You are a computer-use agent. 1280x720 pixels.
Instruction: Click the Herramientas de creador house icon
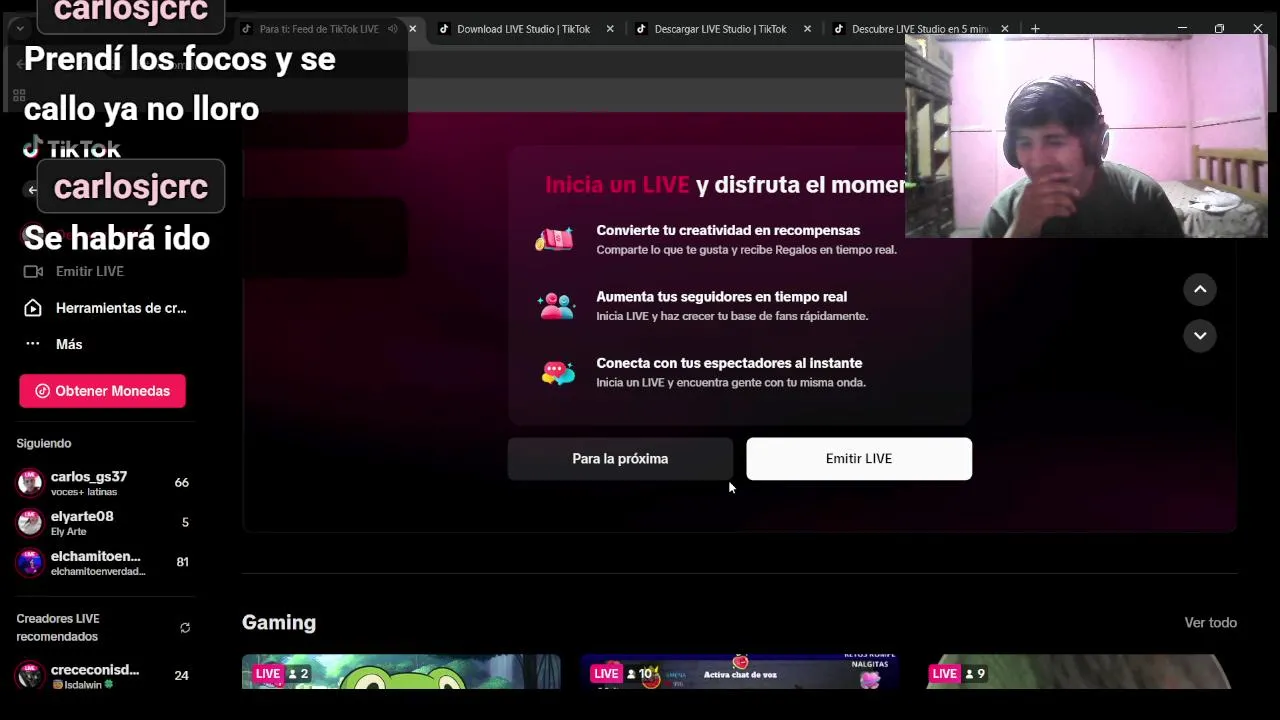click(33, 308)
